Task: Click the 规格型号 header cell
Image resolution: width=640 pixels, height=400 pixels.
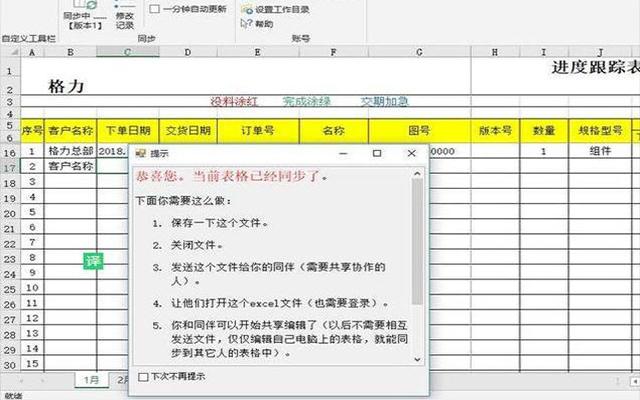Action: (600, 131)
